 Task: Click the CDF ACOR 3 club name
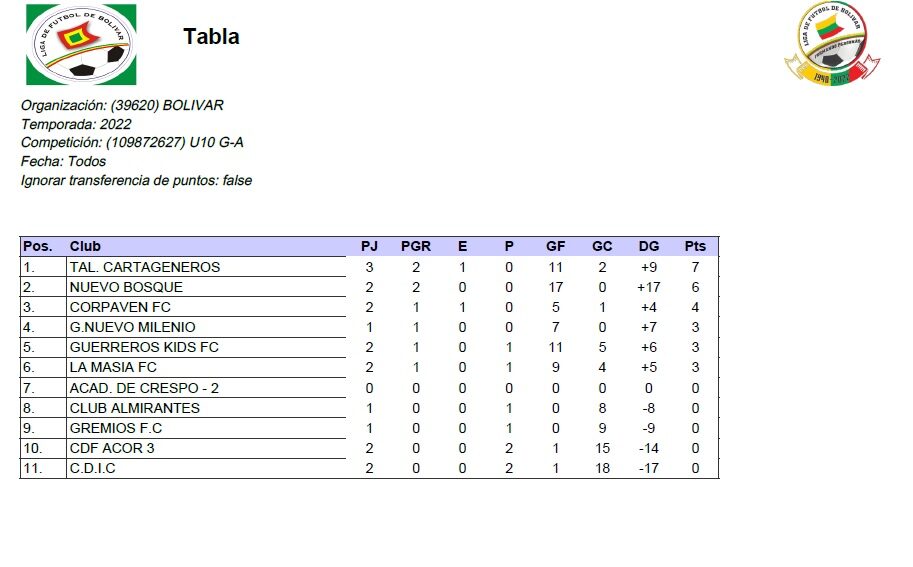(x=112, y=448)
